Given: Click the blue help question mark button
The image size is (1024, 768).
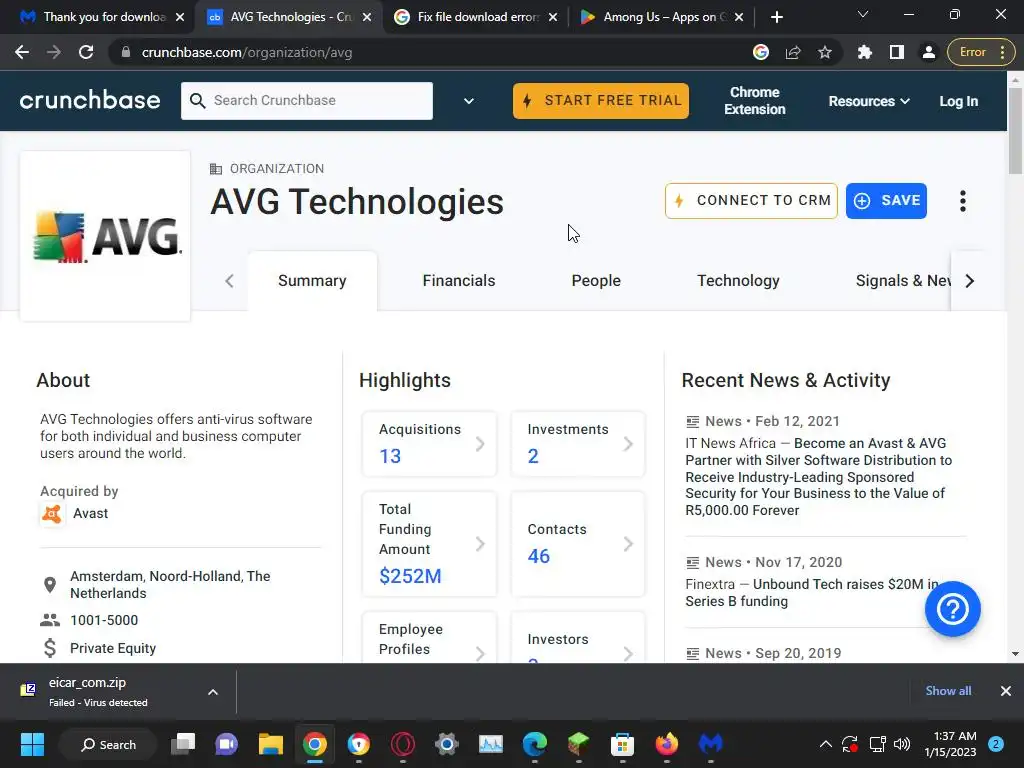Looking at the screenshot, I should point(952,609).
